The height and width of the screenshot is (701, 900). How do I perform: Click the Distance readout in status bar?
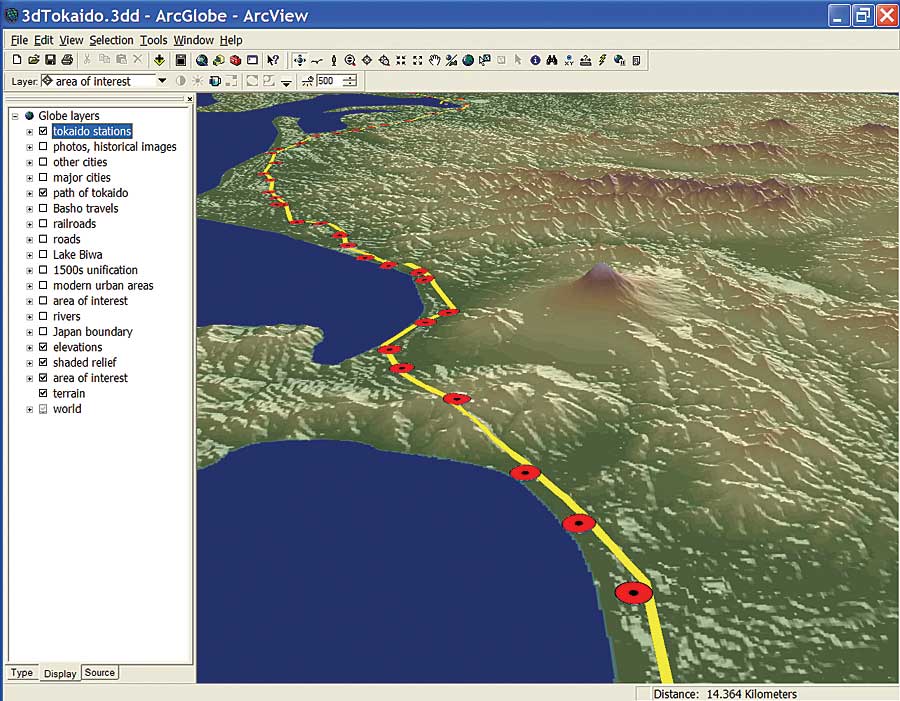[725, 694]
